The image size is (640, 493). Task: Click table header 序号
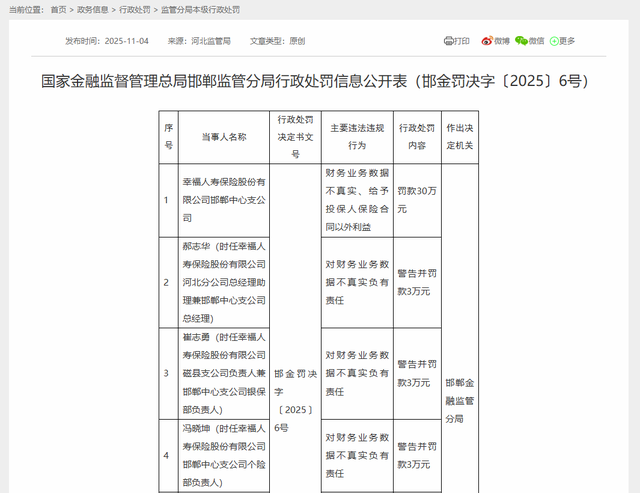coord(169,137)
